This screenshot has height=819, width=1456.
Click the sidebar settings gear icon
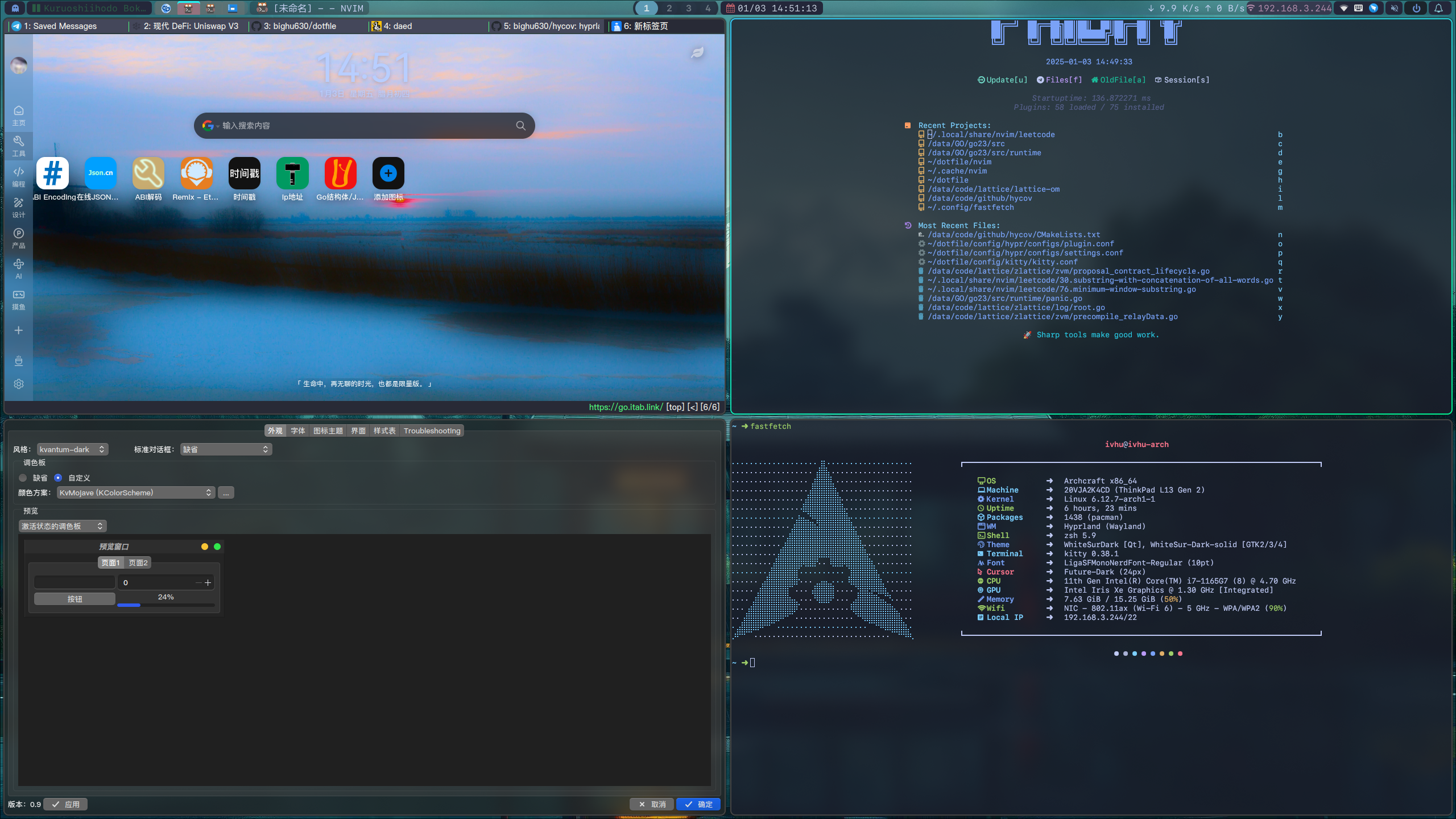point(19,384)
